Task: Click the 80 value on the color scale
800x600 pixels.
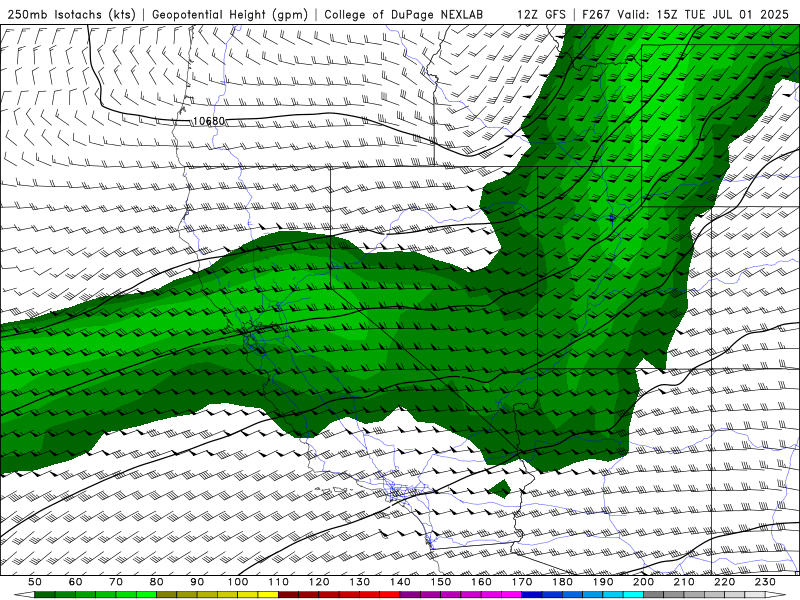Action: pos(157,582)
